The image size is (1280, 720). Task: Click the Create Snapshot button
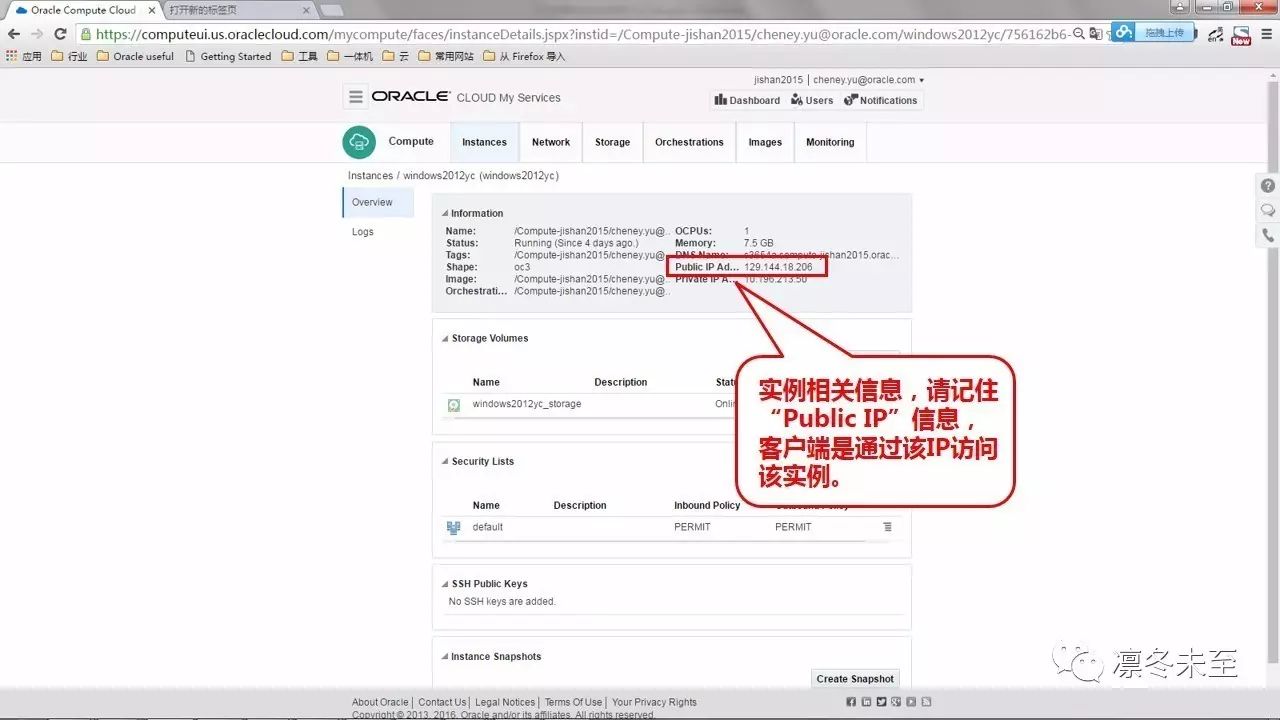[x=855, y=679]
